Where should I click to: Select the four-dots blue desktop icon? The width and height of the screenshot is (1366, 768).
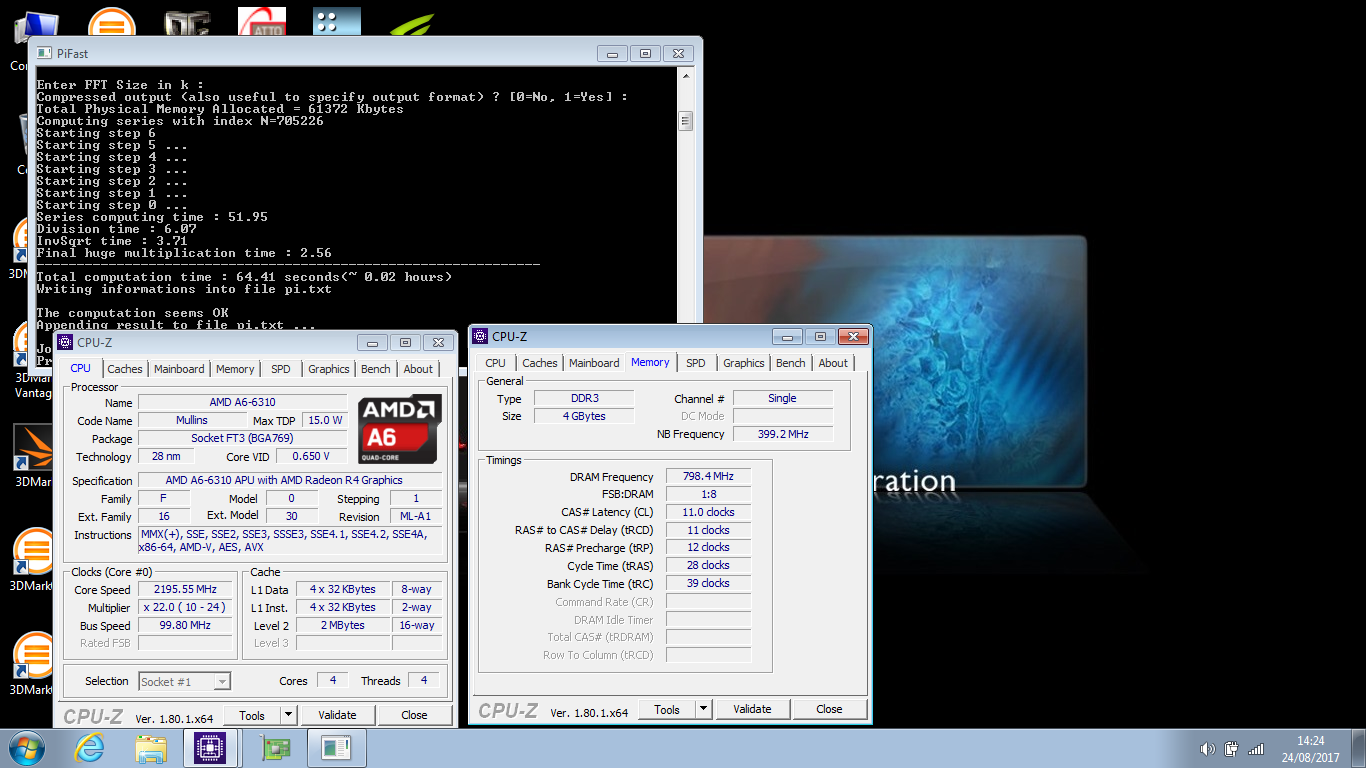(337, 20)
